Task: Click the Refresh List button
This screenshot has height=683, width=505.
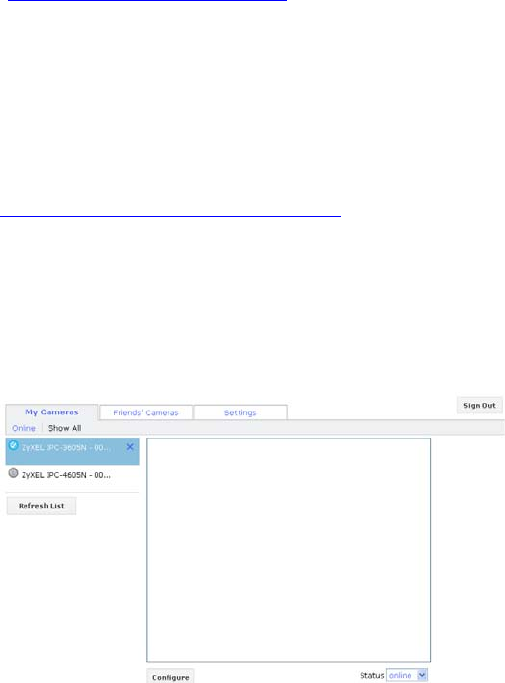Action: click(41, 506)
